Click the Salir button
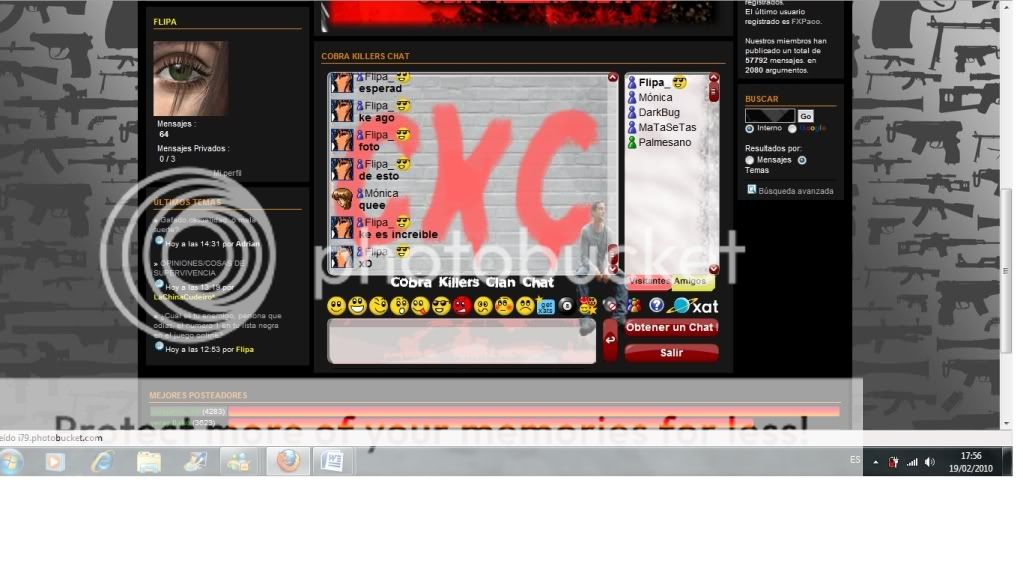1023x575 pixels. click(671, 352)
